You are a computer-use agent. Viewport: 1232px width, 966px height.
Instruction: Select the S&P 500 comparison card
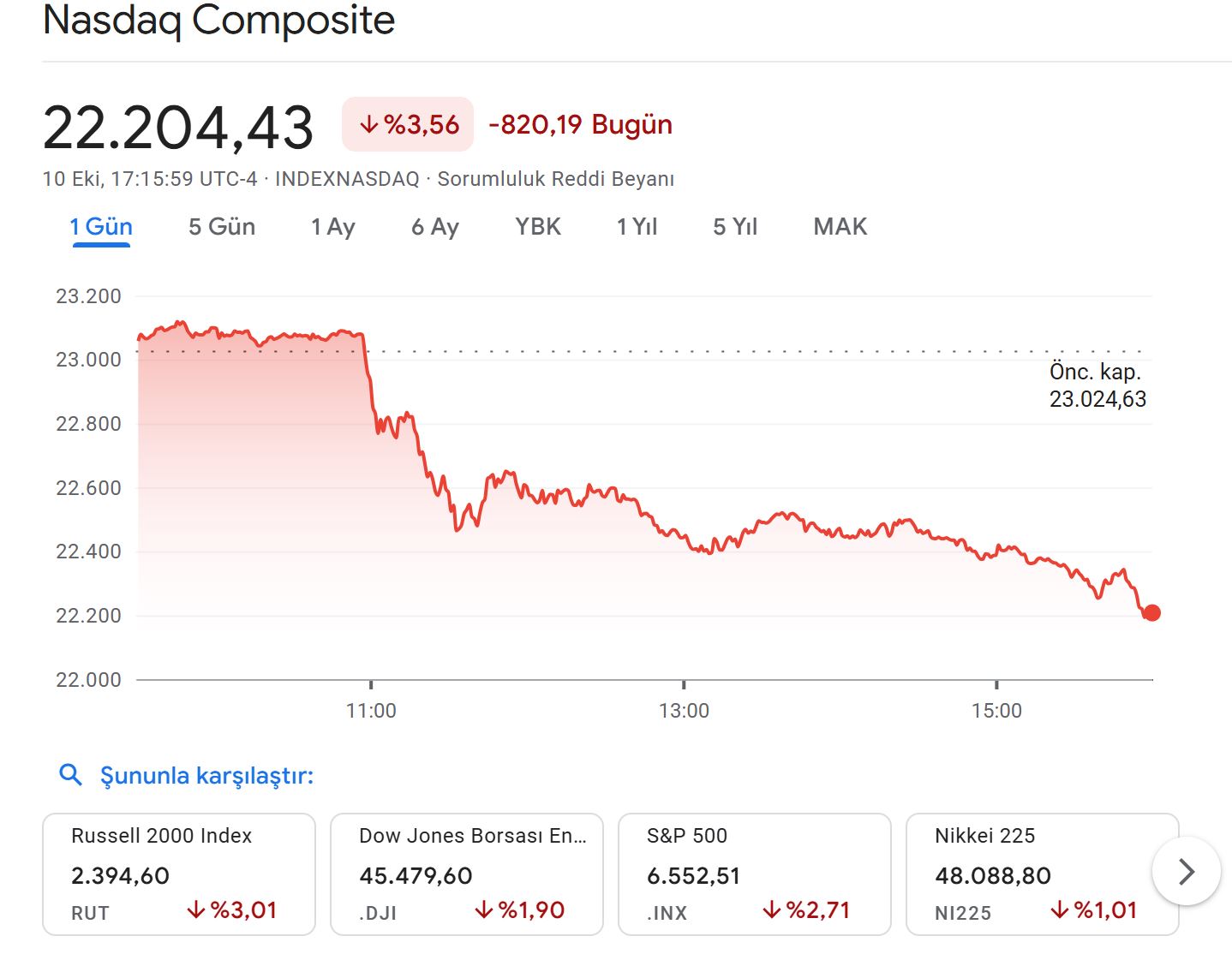coord(754,874)
